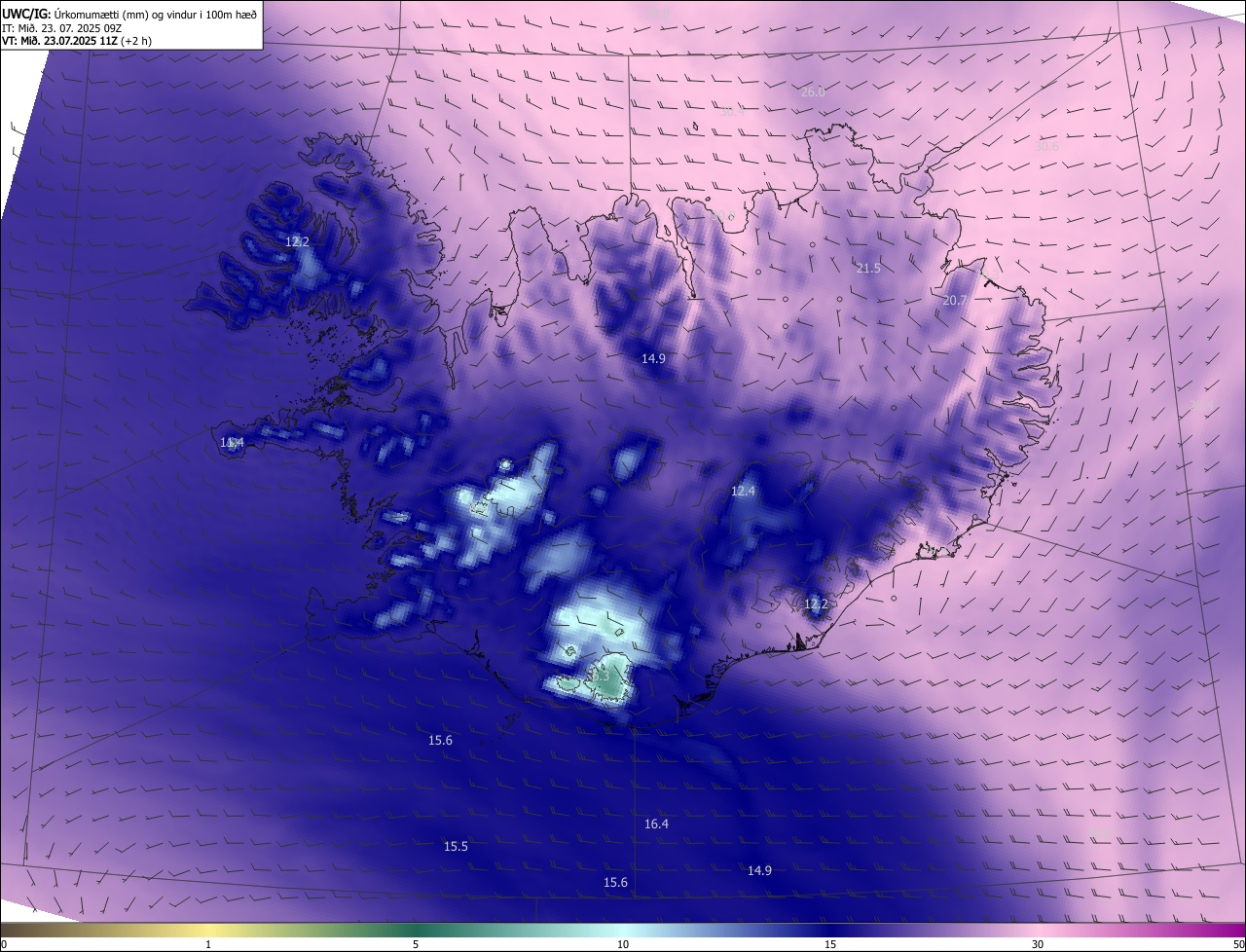The height and width of the screenshot is (952, 1246).
Task: Click the 20.7 value near the east coast
Action: (954, 301)
